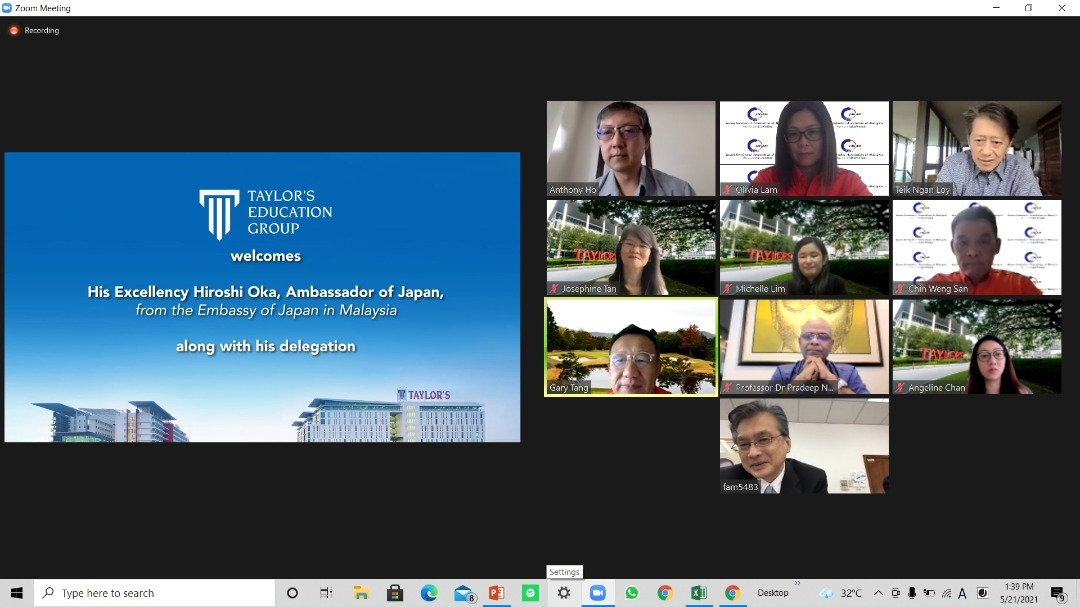
Task: Click the Meet Now camera tray icon
Action: click(895, 593)
